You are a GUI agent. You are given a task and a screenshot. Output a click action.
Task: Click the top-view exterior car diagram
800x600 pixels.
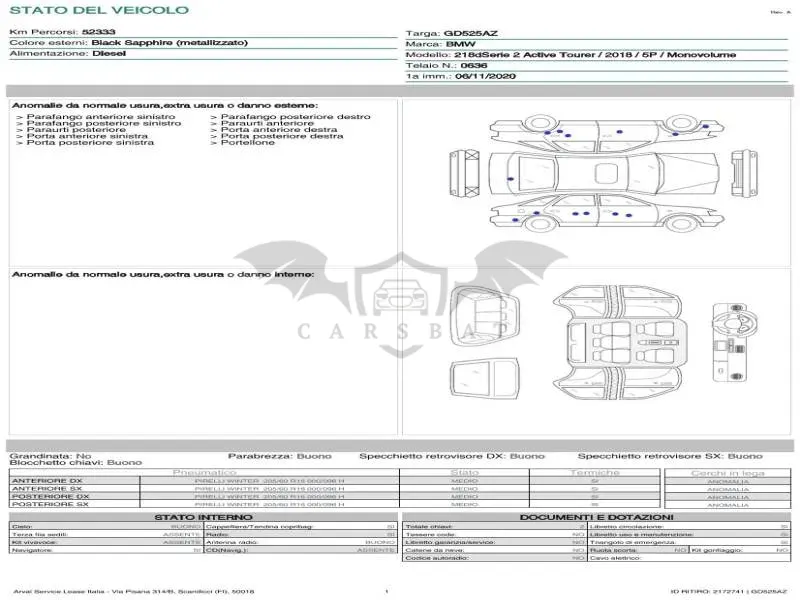(604, 173)
